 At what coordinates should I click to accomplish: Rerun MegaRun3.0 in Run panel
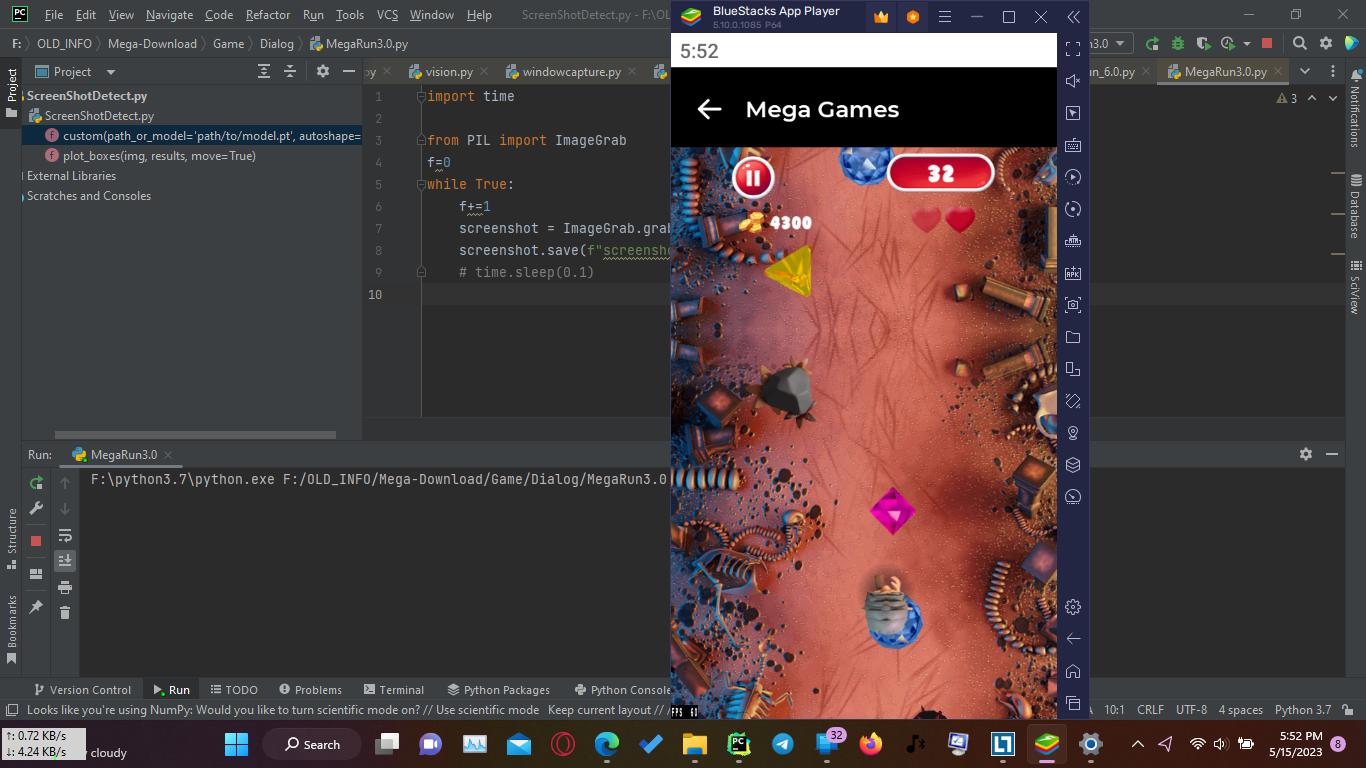click(36, 483)
